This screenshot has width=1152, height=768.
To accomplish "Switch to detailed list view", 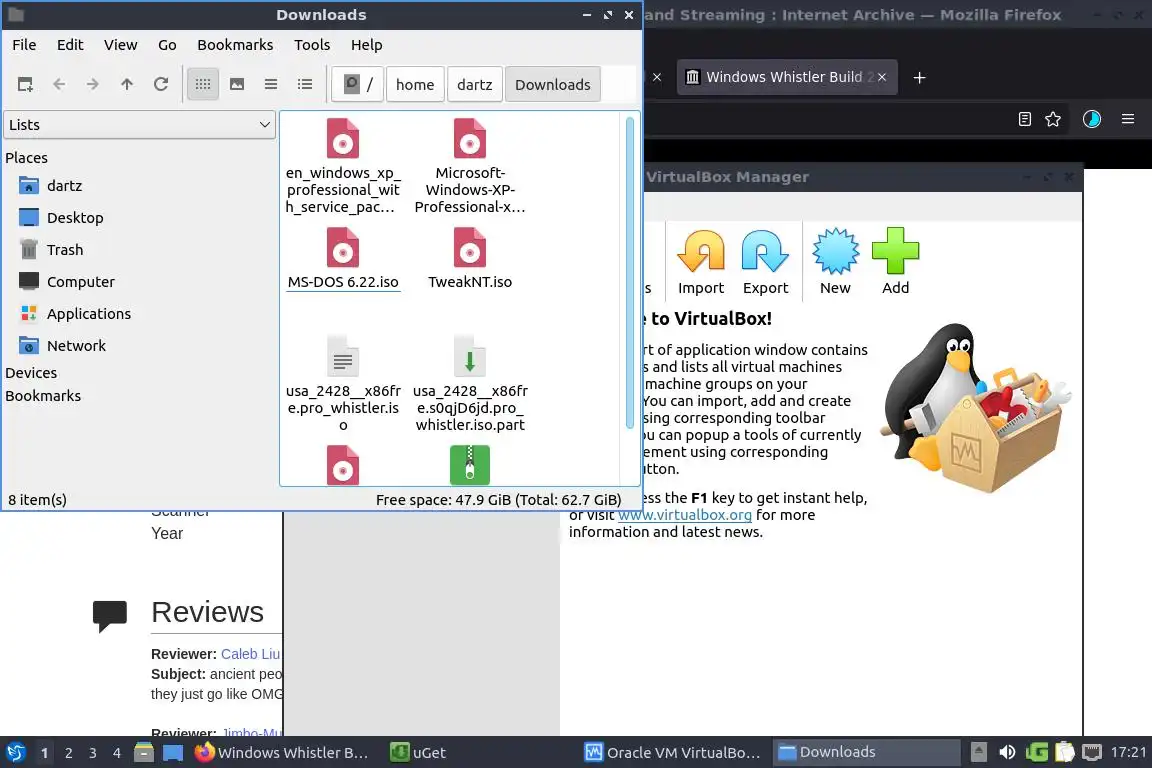I will pyautogui.click(x=305, y=85).
